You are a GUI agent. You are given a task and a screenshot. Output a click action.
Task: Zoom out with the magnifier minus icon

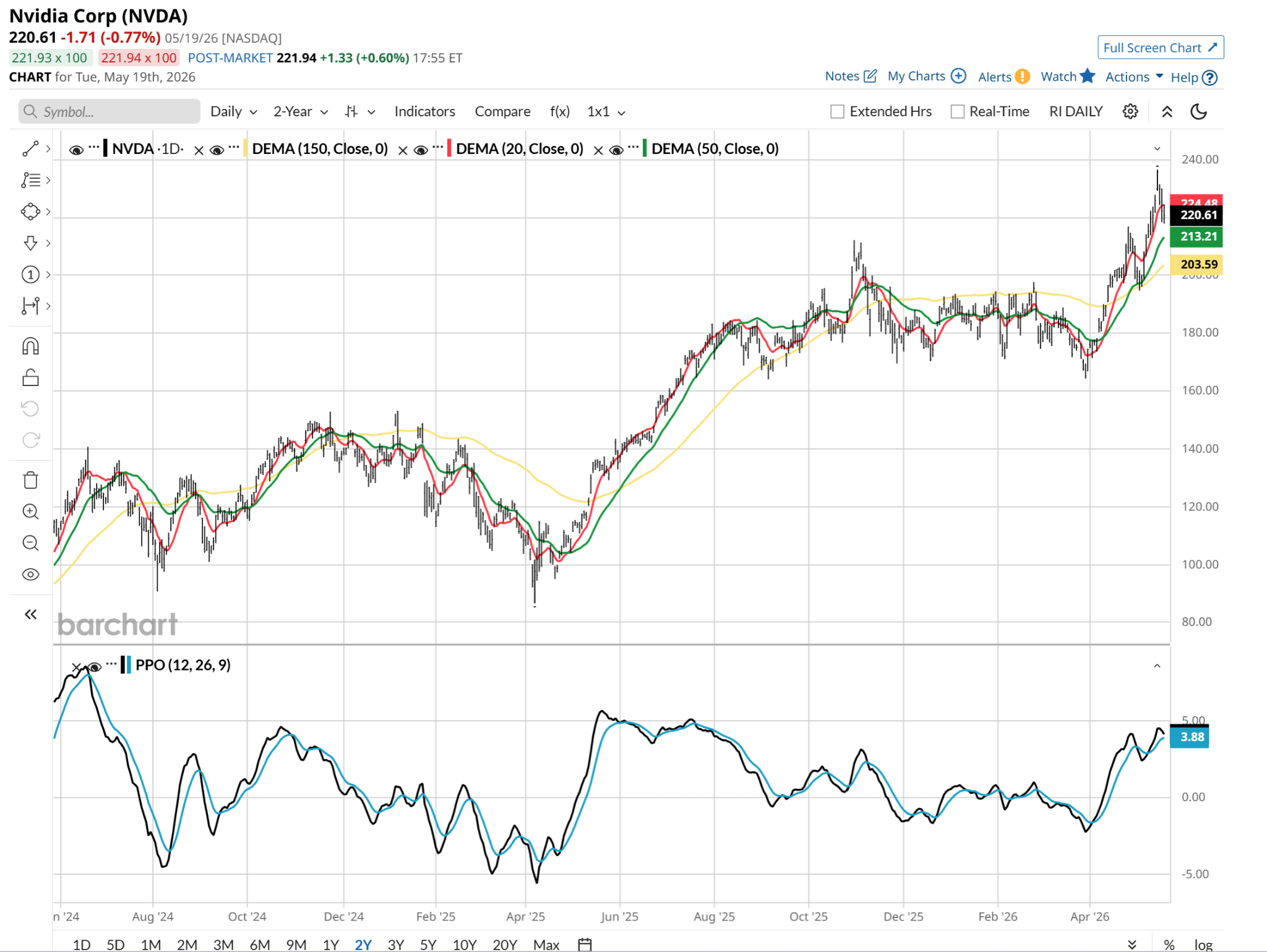(30, 543)
